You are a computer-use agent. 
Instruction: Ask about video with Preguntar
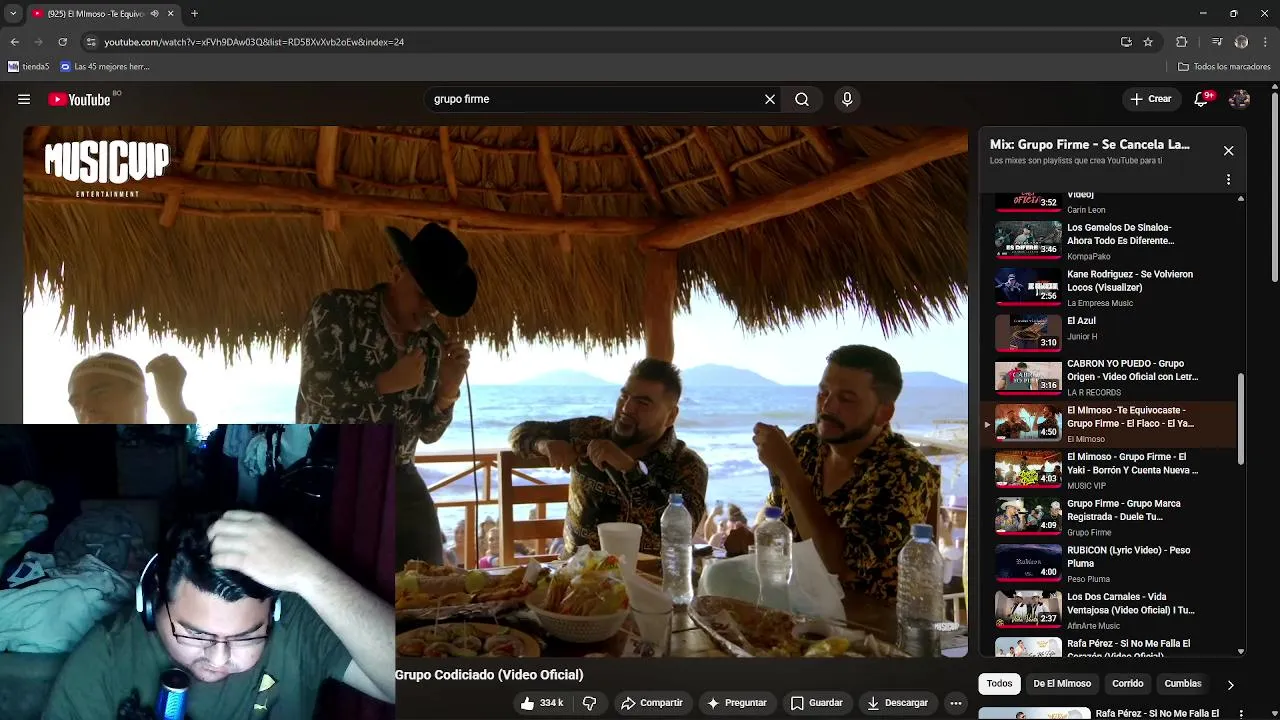coord(736,703)
